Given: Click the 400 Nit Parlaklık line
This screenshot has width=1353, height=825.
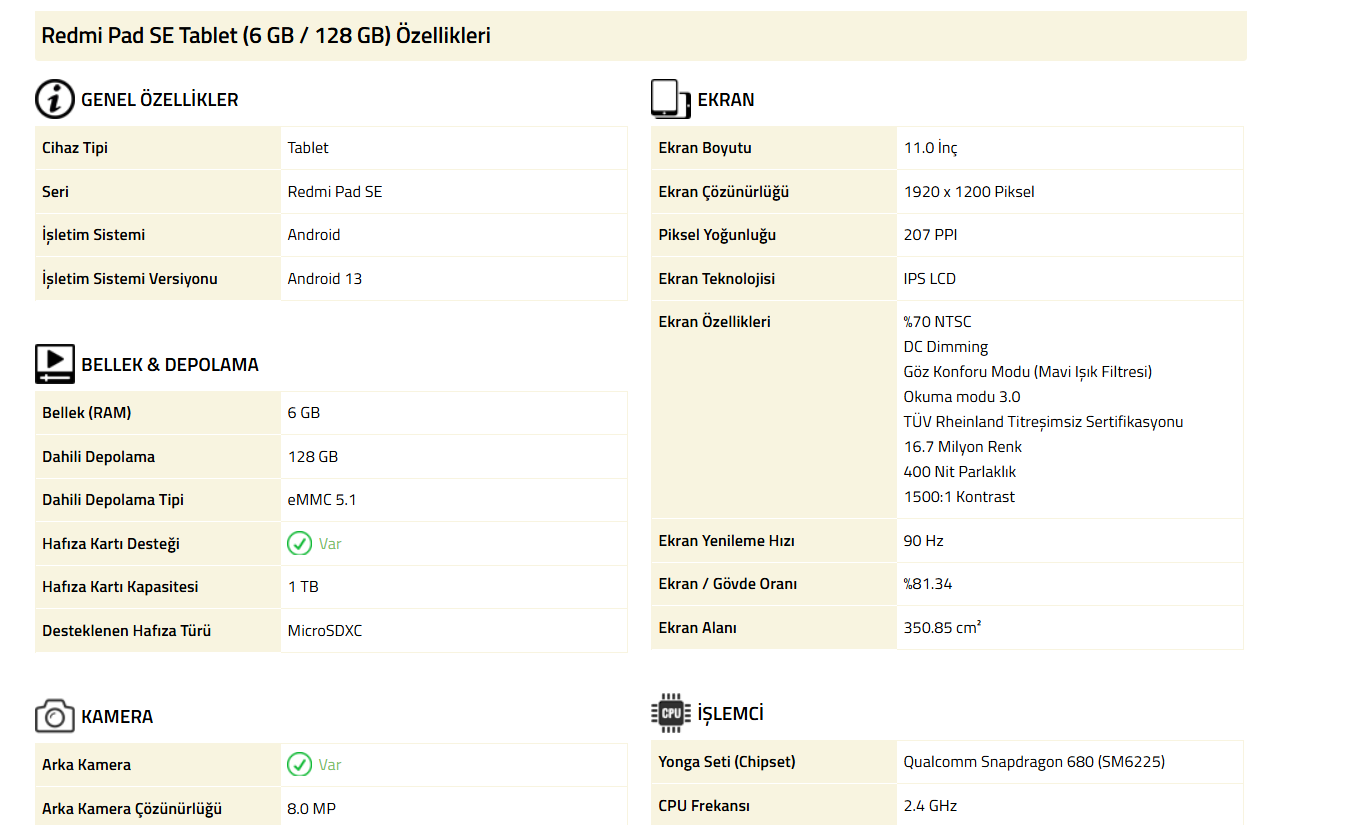Looking at the screenshot, I should (960, 472).
